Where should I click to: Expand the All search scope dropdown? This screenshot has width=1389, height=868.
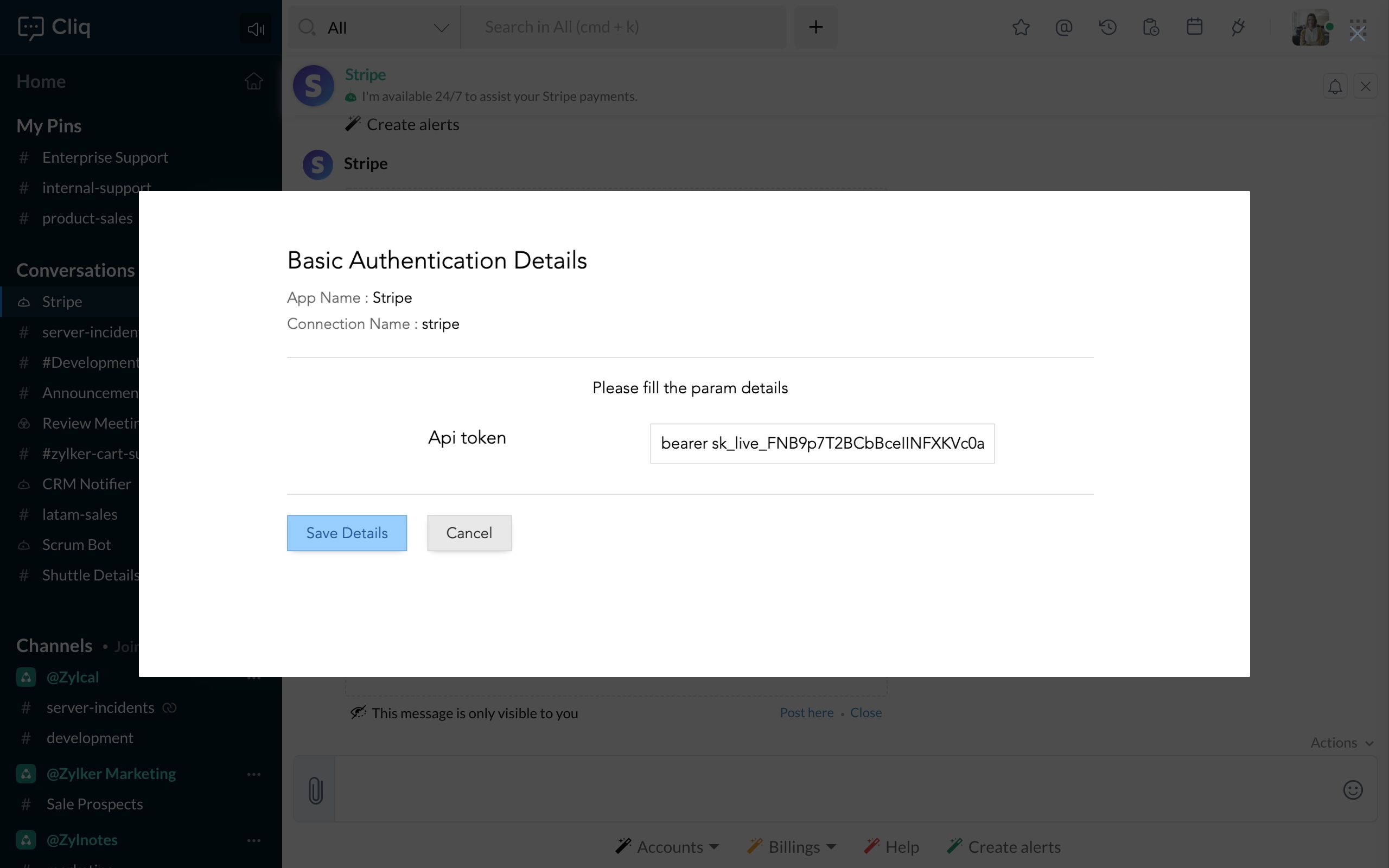388,28
